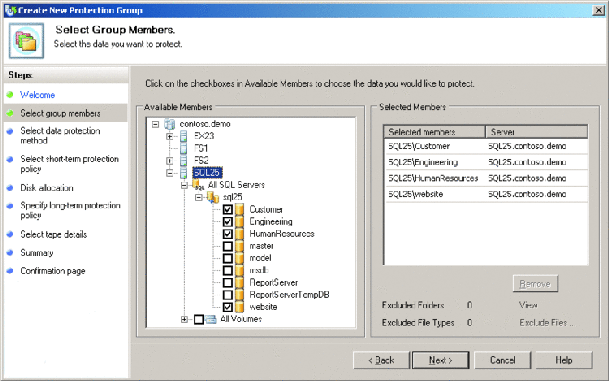Collapse the sql25 instance node

(x=199, y=197)
